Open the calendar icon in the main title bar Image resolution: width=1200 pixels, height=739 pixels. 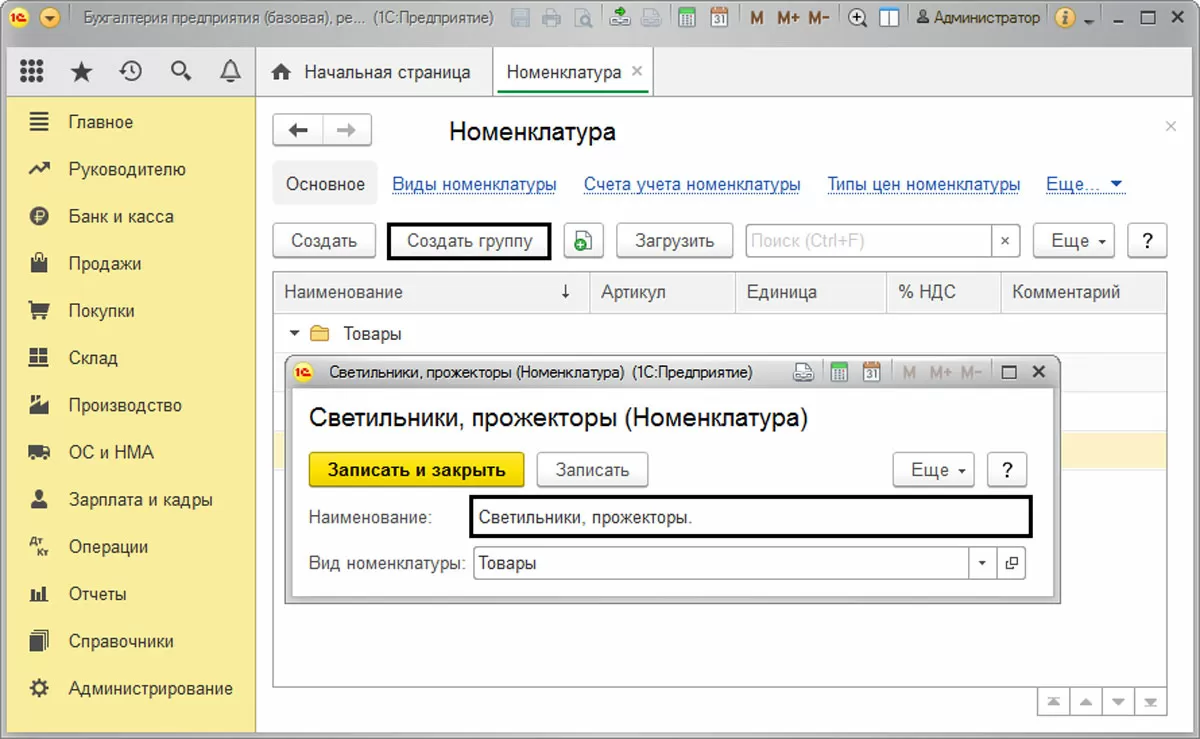click(x=719, y=17)
